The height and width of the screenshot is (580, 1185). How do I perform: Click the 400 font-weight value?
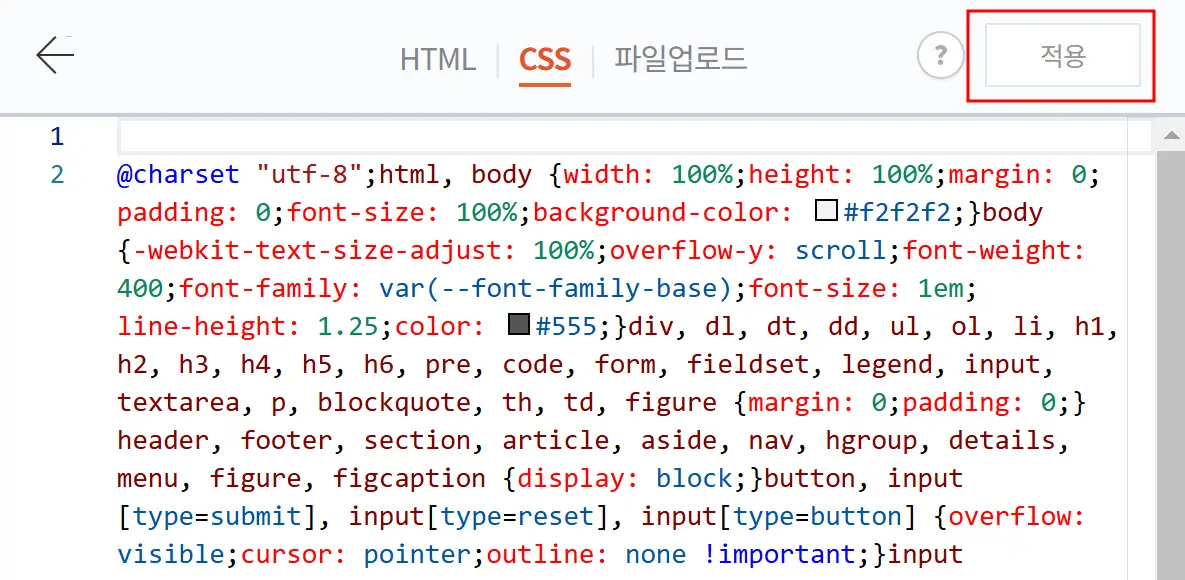(x=140, y=289)
